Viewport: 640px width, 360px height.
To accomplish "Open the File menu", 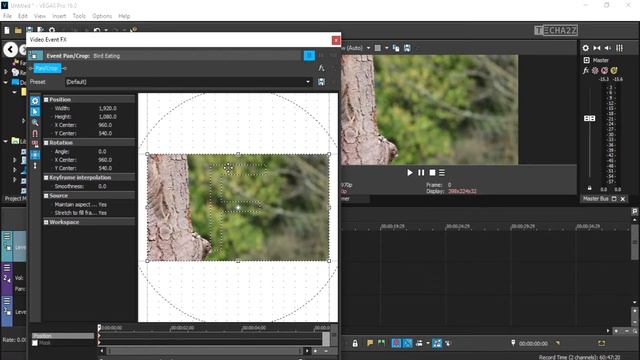I will coord(7,16).
